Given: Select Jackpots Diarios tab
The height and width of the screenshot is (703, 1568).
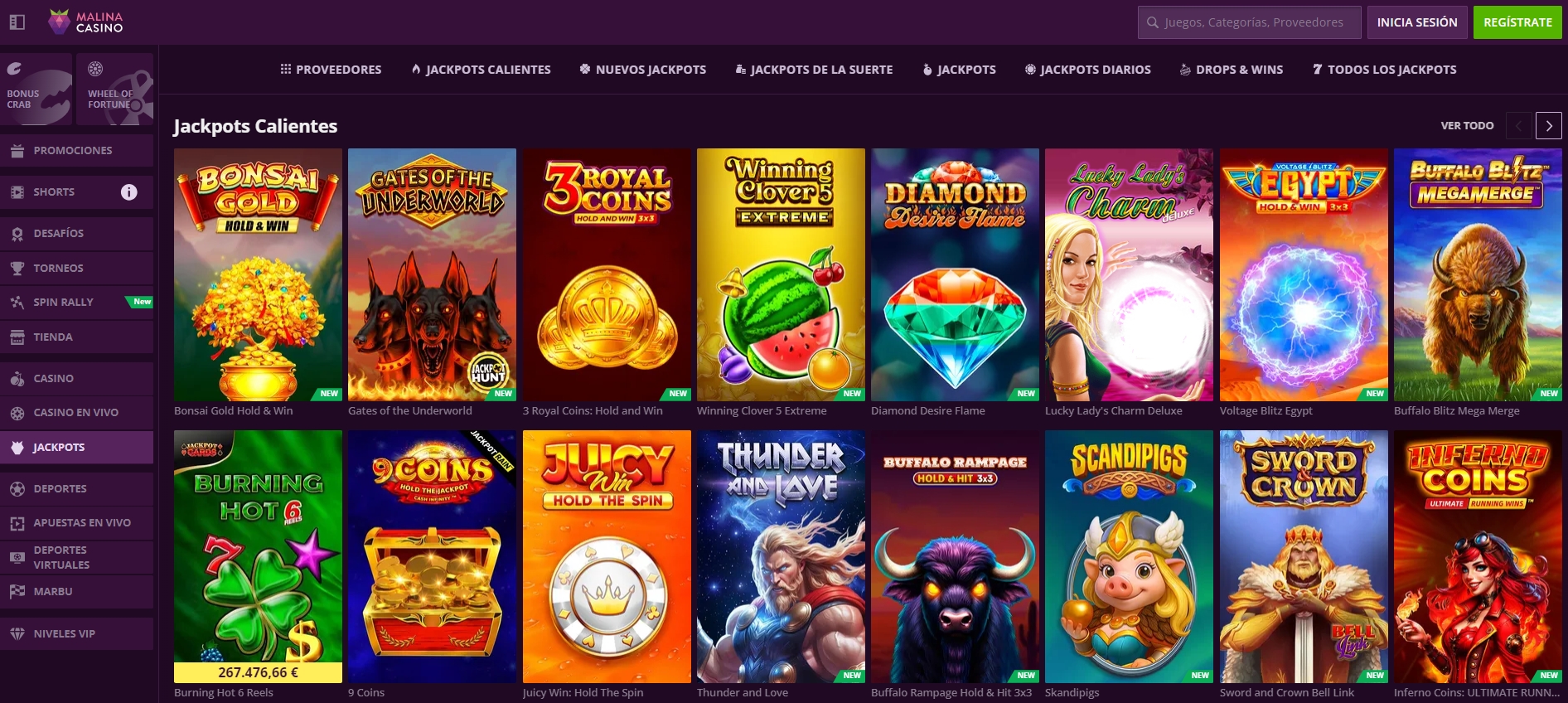Looking at the screenshot, I should pyautogui.click(x=1087, y=70).
